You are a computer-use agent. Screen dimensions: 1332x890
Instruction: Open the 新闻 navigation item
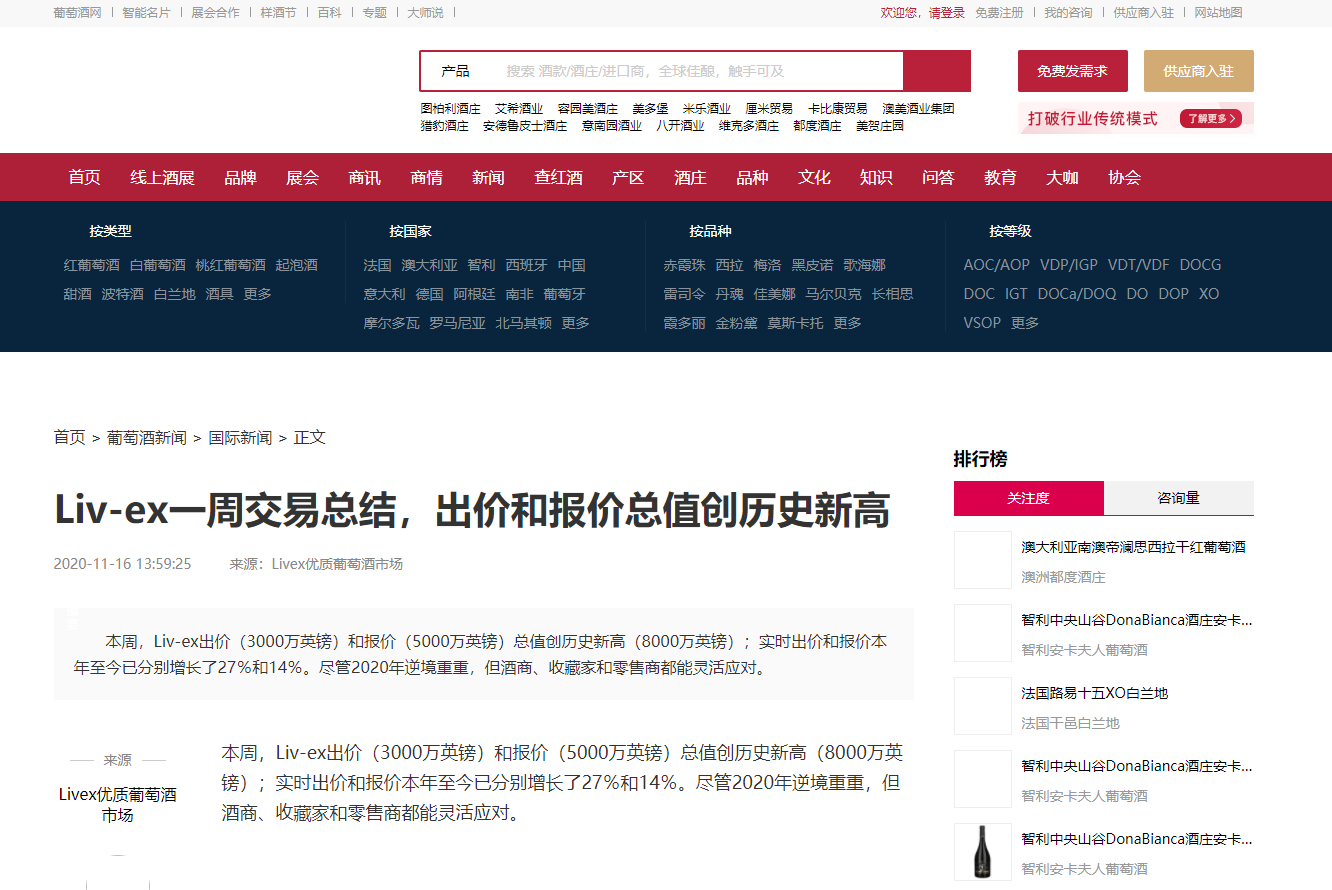pyautogui.click(x=488, y=177)
